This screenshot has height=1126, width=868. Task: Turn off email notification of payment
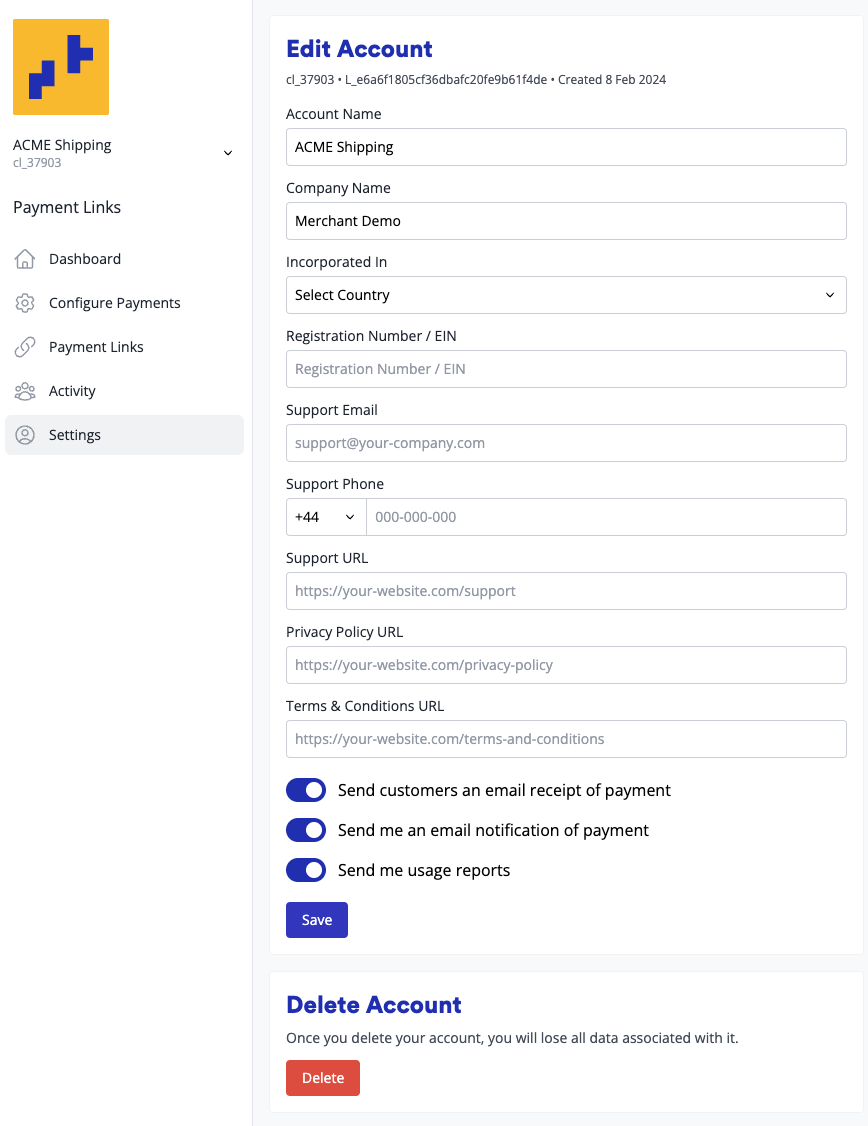(306, 830)
